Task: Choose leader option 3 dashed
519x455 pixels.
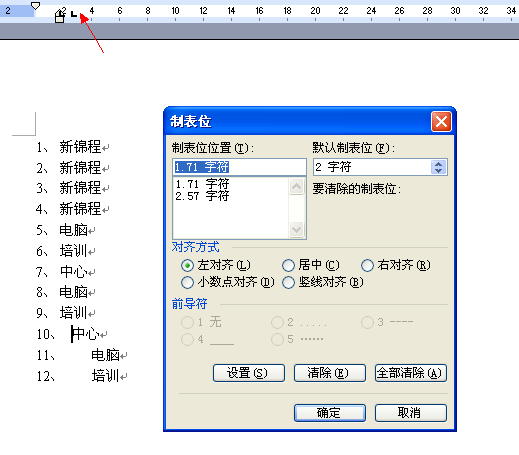Action: 367,322
